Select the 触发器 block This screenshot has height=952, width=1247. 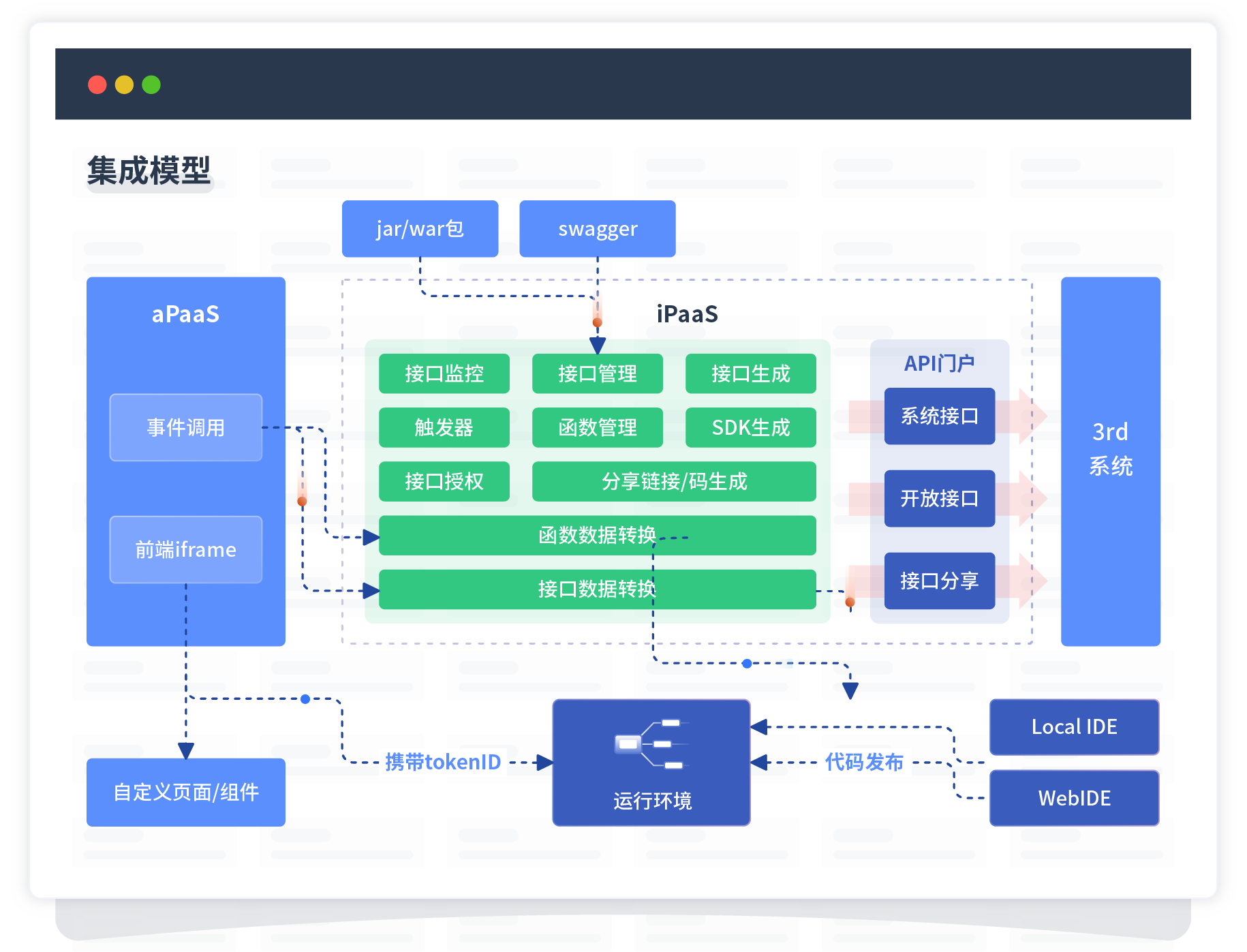pyautogui.click(x=444, y=427)
